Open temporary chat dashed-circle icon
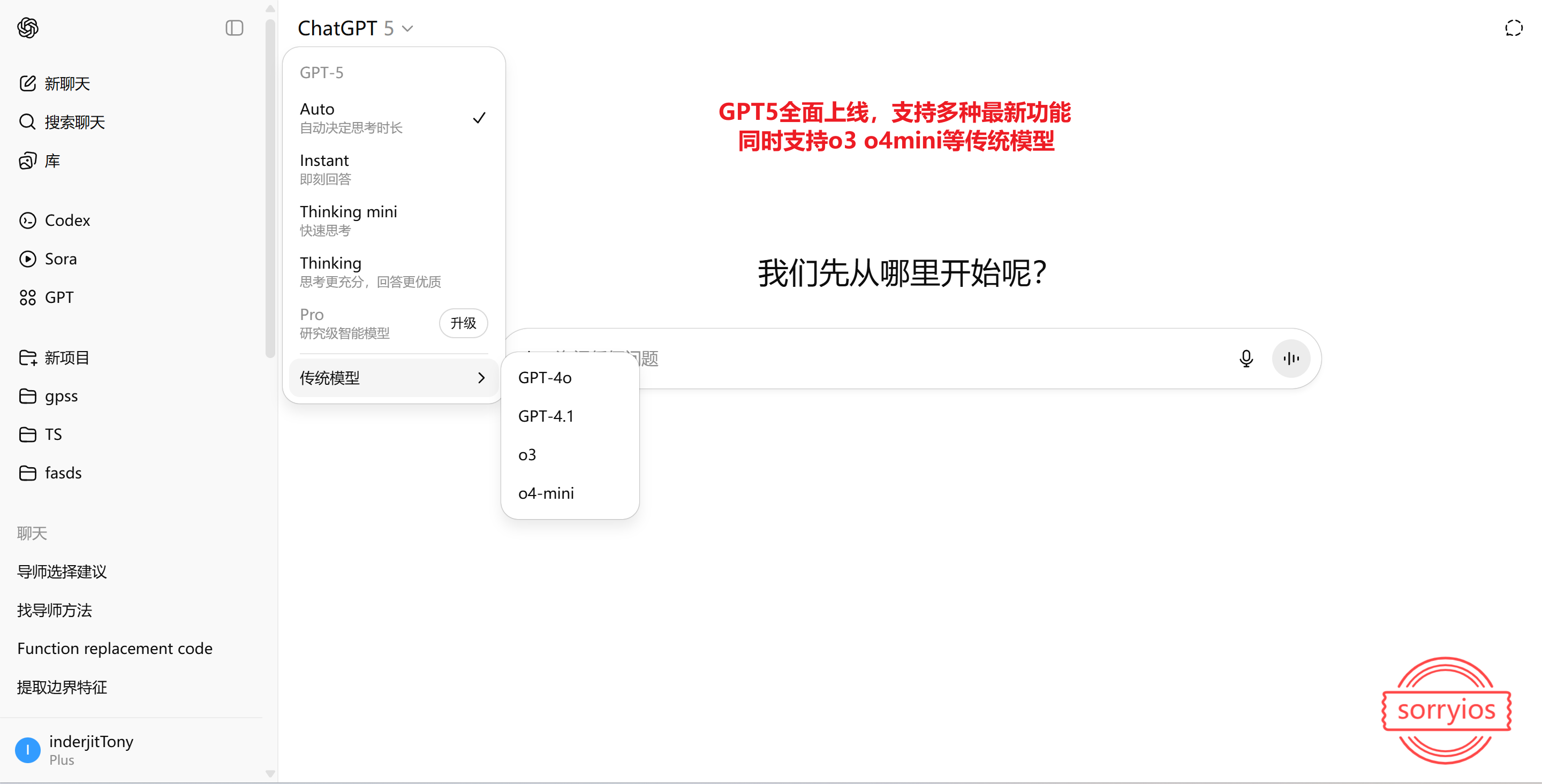Screen dimensions: 1542x784 (x=1513, y=27)
